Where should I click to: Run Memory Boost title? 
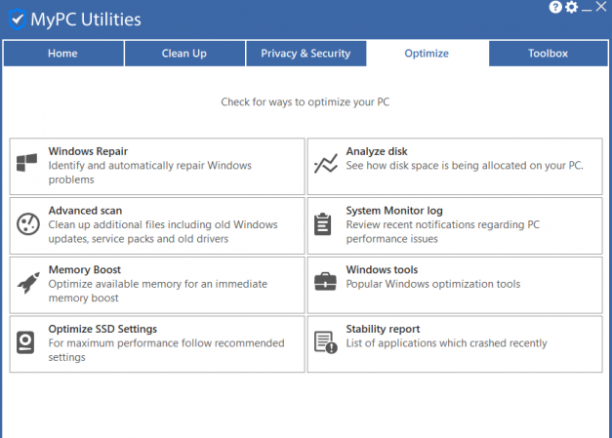[x=85, y=270]
